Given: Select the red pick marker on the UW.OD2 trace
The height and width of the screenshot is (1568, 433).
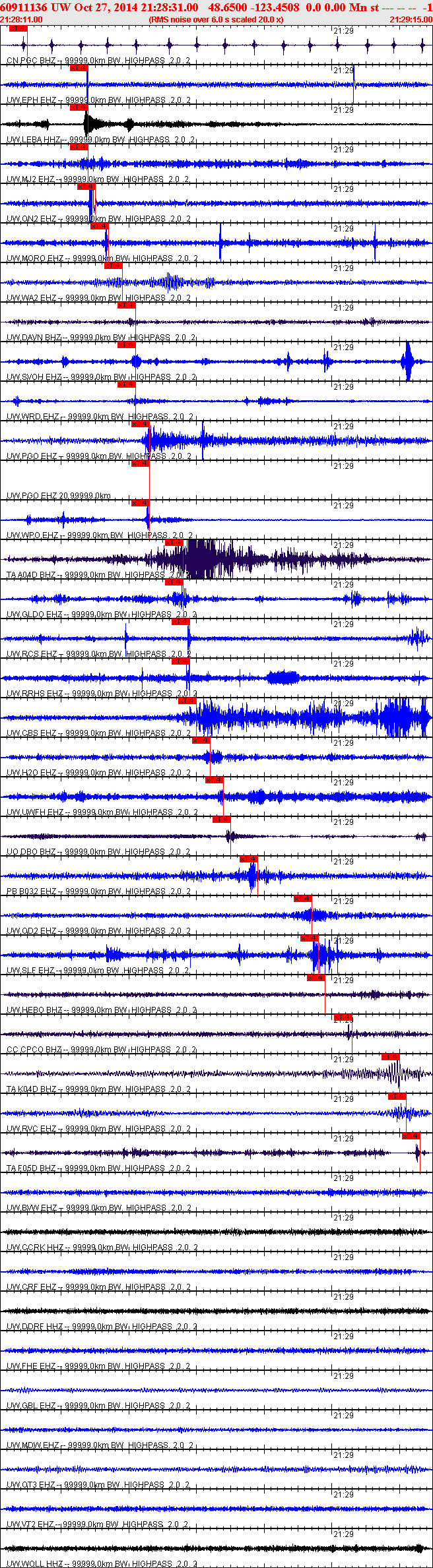Looking at the screenshot, I should (x=303, y=899).
